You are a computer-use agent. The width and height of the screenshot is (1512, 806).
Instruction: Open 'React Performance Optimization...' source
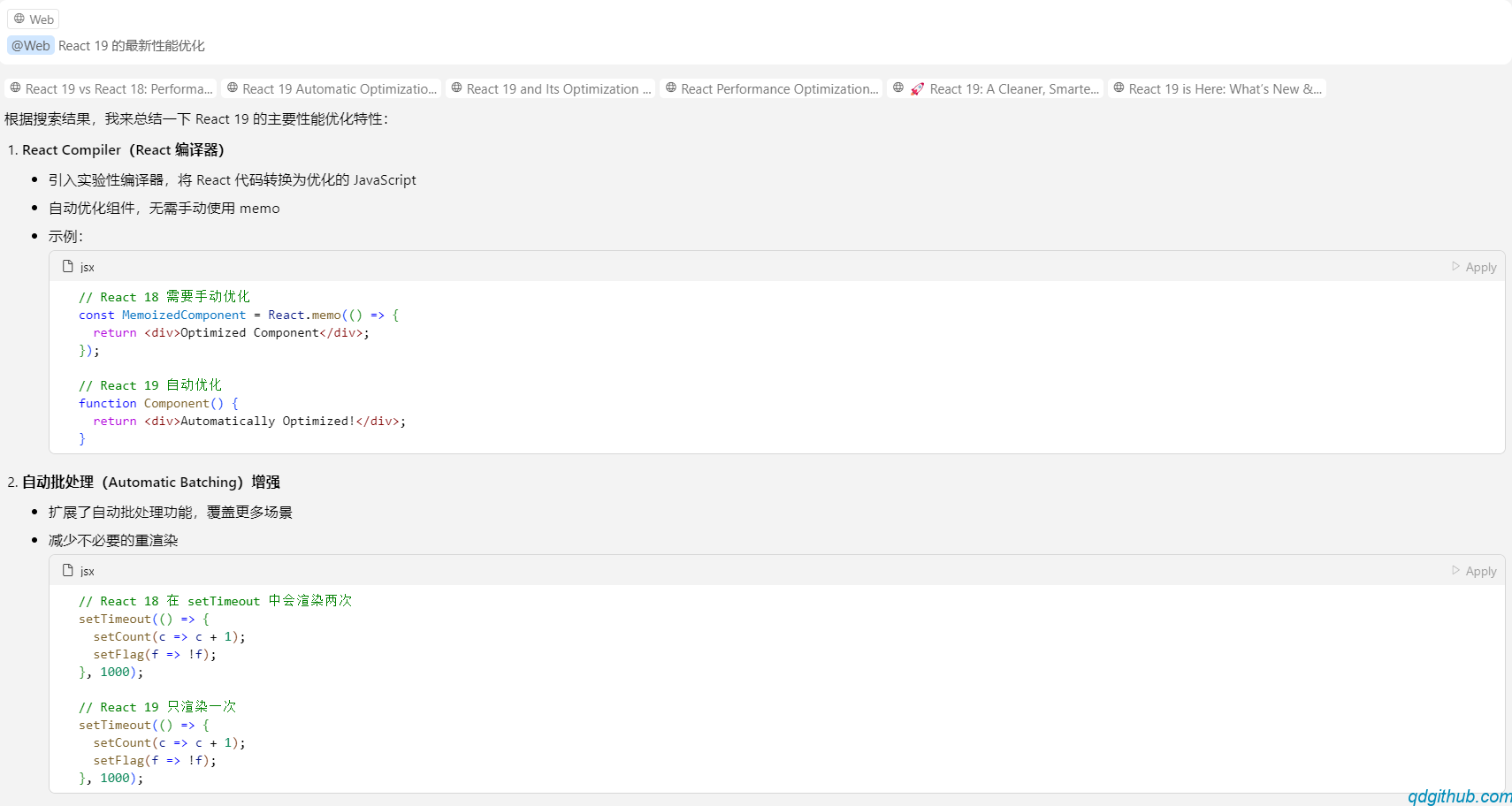772,88
